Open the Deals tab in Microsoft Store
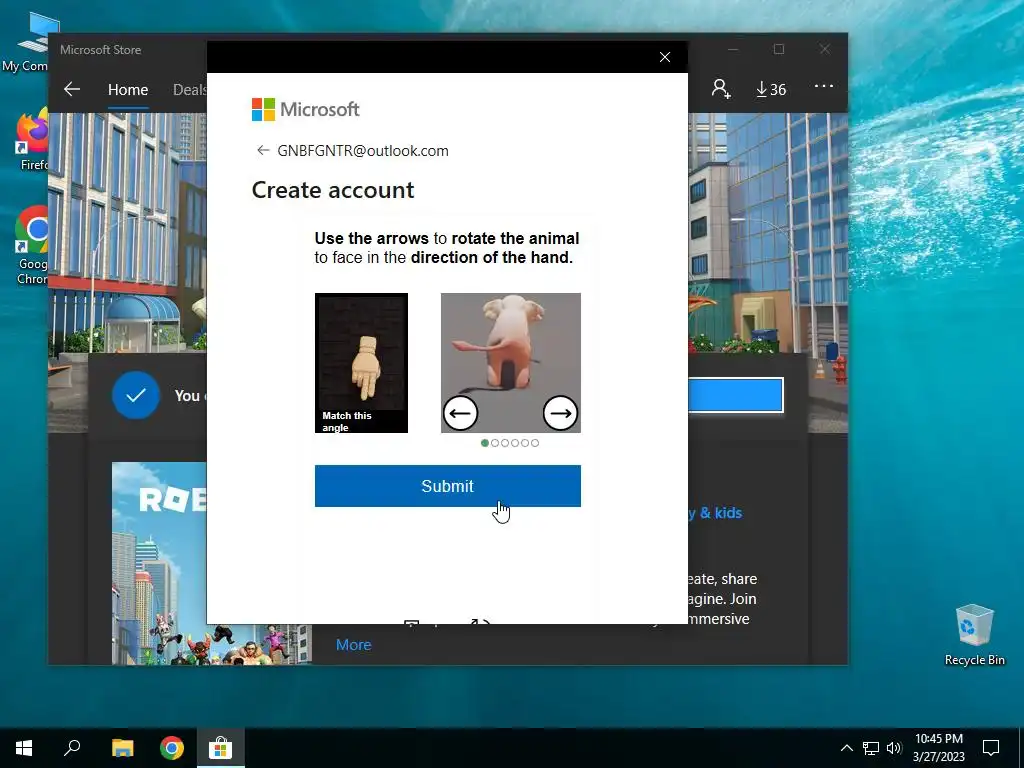Screen dimensions: 1024x768 coord(189,89)
